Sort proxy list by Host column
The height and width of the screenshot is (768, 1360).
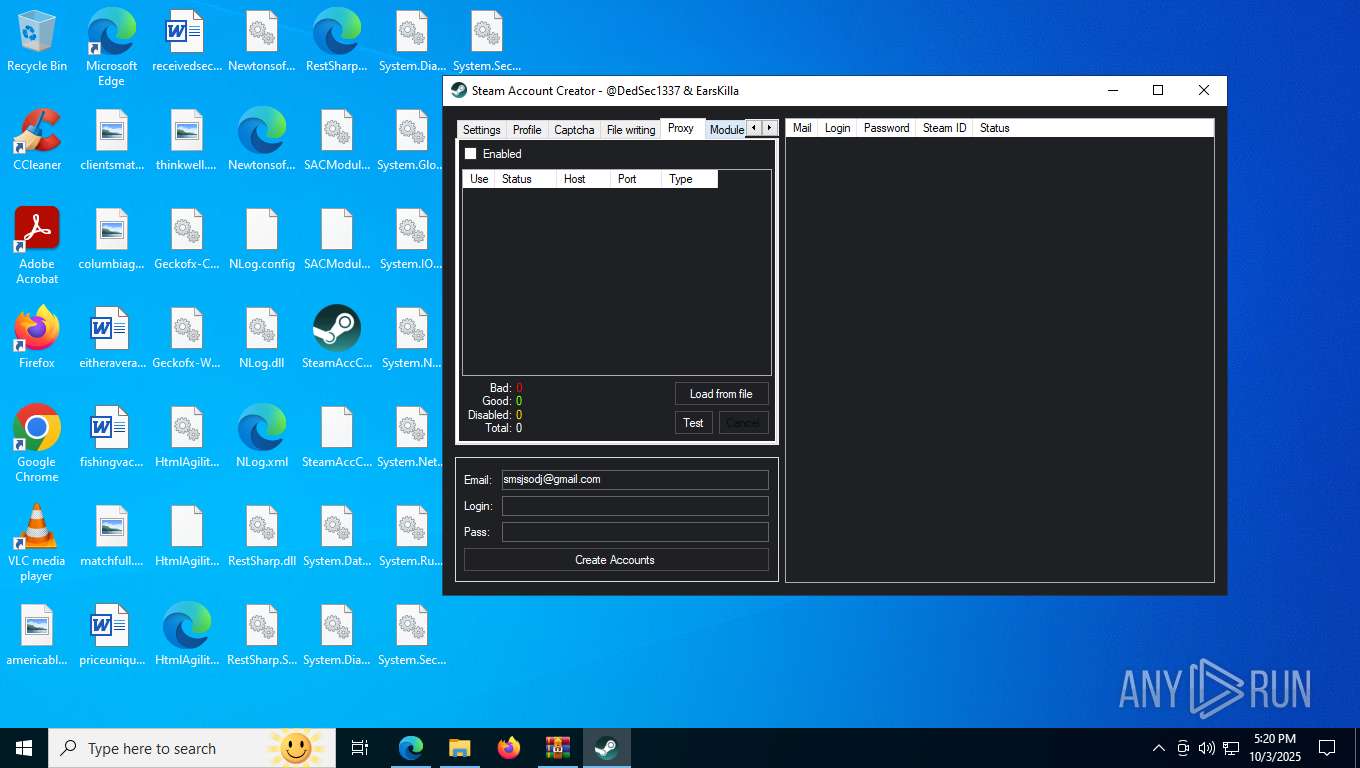coord(583,179)
